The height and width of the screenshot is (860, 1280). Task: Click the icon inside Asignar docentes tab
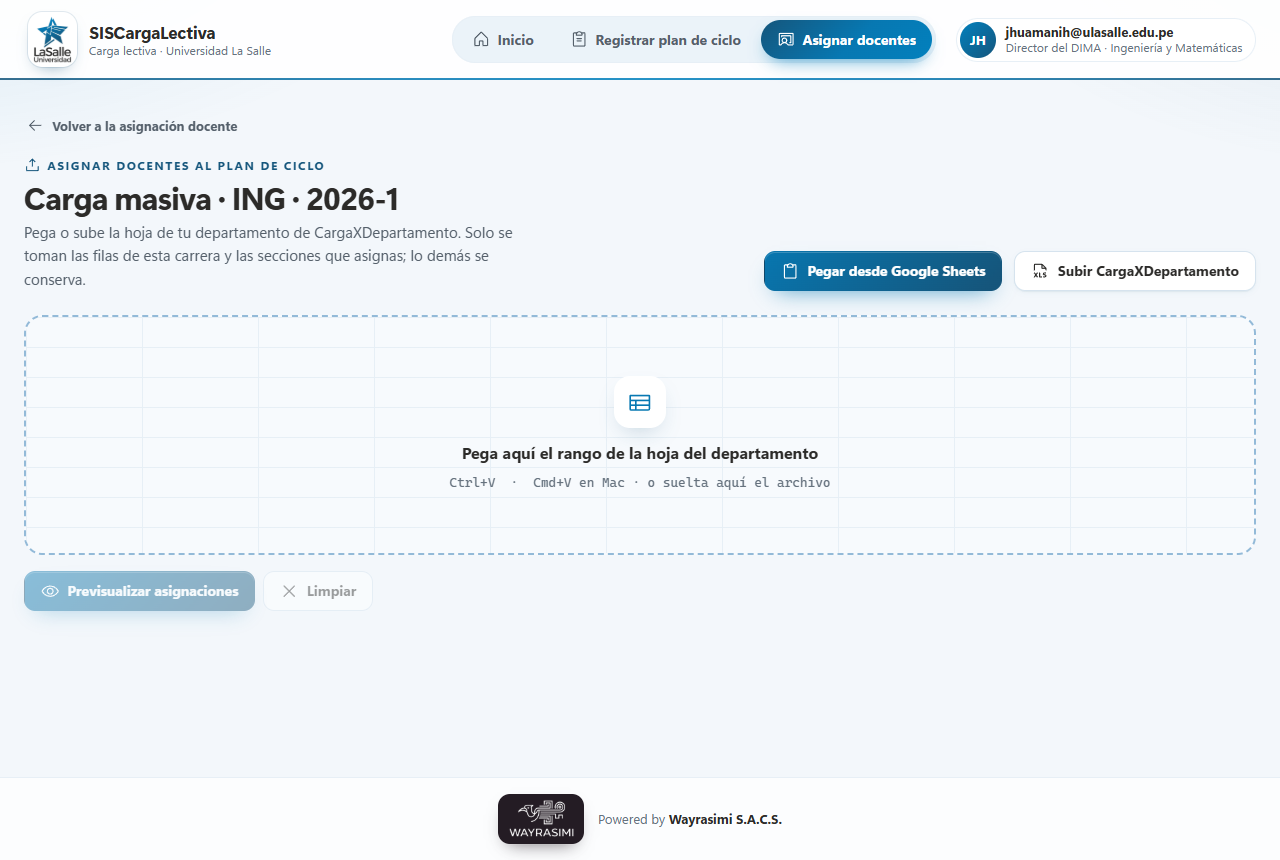(x=786, y=40)
